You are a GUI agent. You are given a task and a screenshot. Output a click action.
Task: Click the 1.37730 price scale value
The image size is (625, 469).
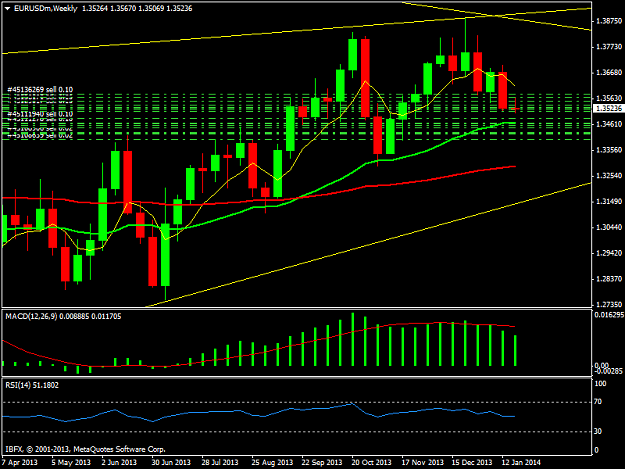coord(609,47)
